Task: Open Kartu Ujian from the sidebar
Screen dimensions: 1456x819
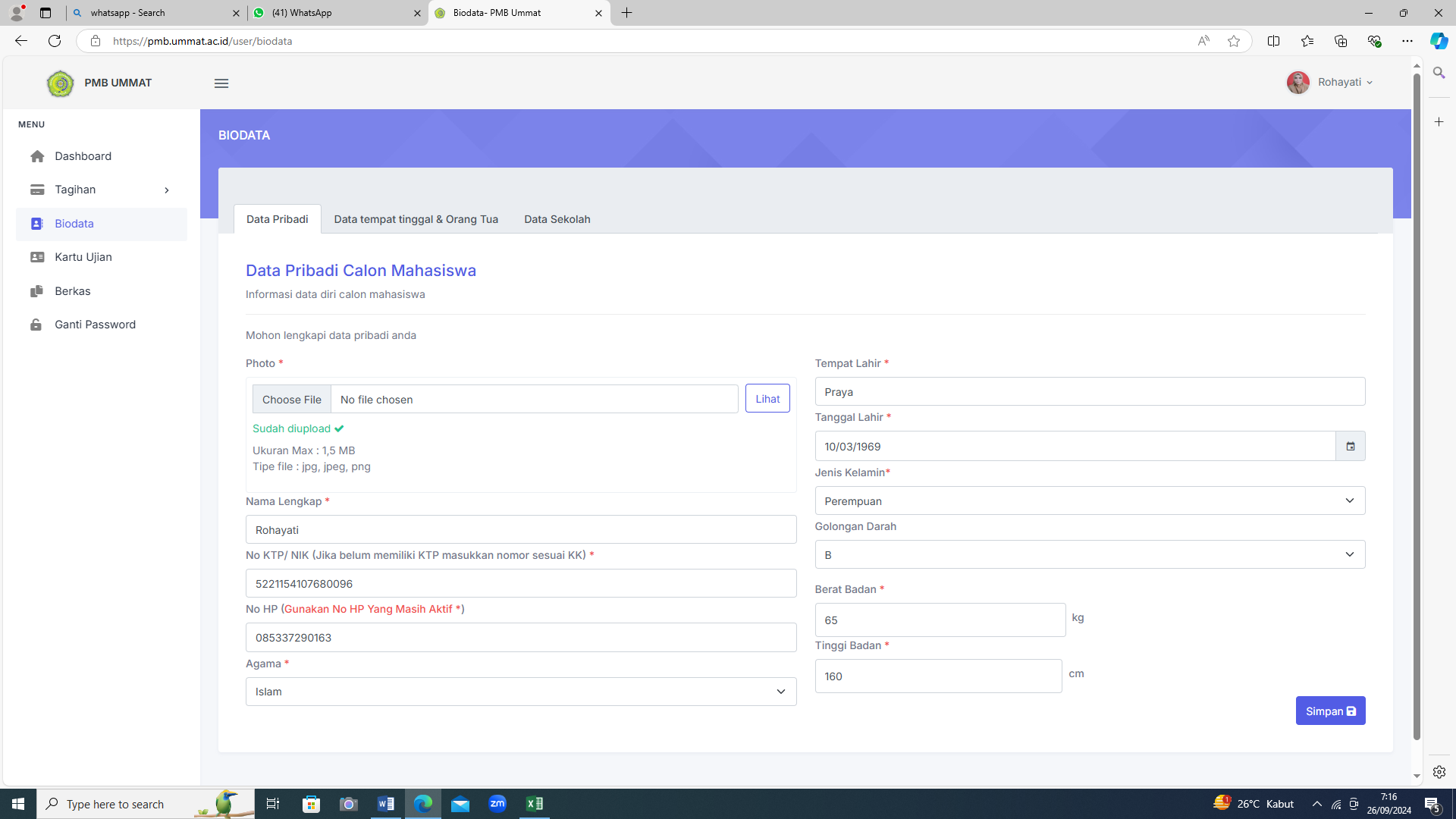Action: pos(83,257)
